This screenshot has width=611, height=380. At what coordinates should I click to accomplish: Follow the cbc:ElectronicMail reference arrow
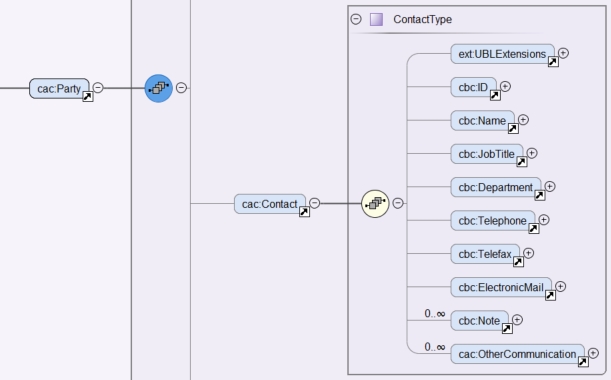click(x=550, y=296)
